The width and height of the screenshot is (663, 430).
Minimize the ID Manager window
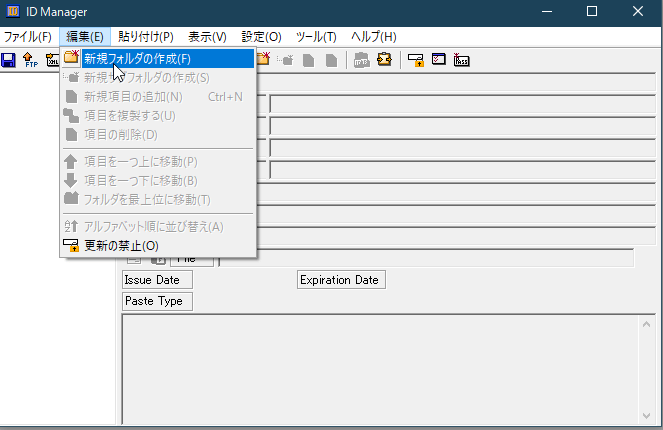(x=547, y=11)
